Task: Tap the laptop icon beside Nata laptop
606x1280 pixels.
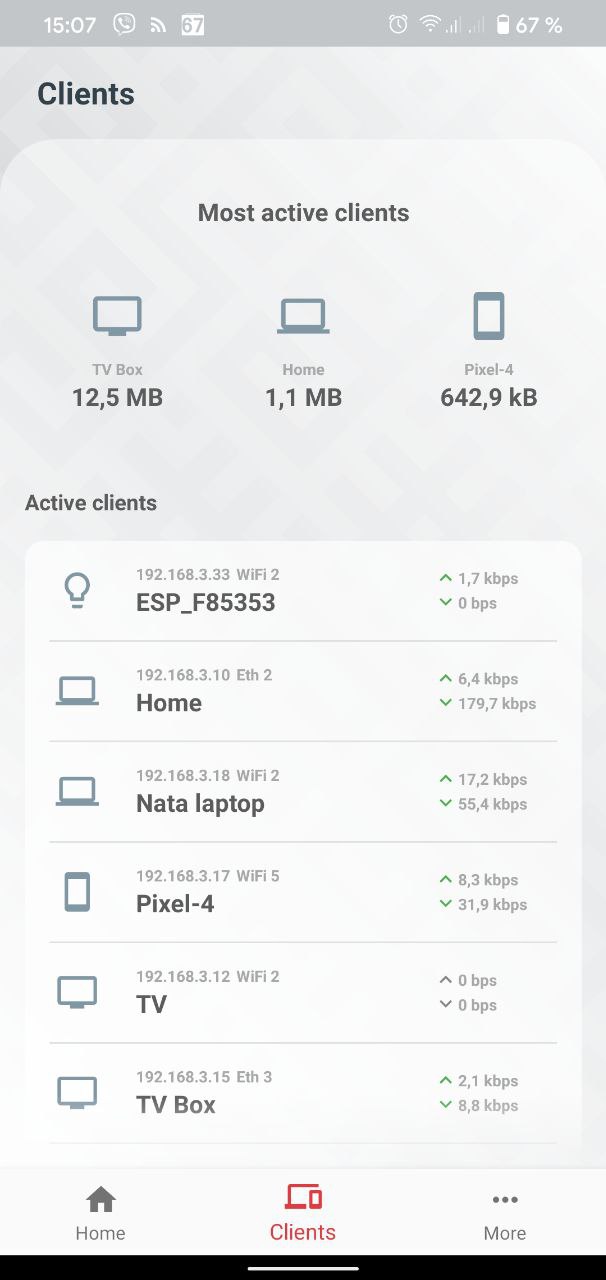Action: tap(77, 791)
